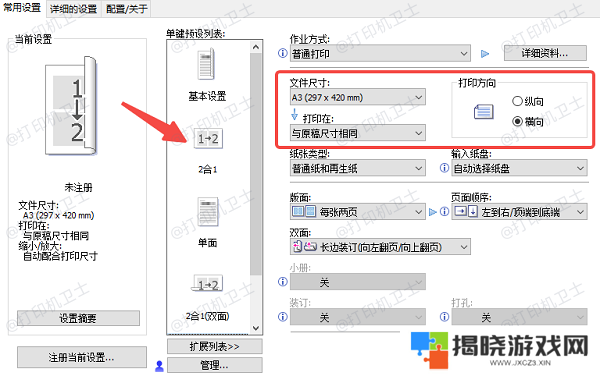Image resolution: width=600 pixels, height=376 pixels.
Task: Click the 单键预设列表 heading label
Action: click(x=196, y=34)
